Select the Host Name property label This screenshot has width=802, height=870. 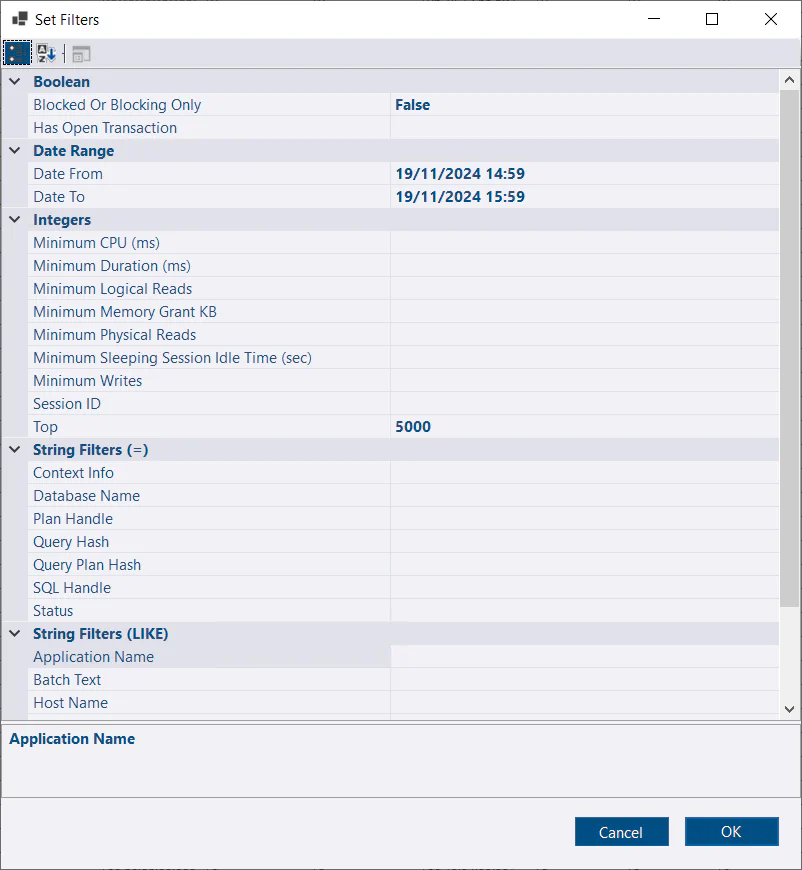(70, 702)
